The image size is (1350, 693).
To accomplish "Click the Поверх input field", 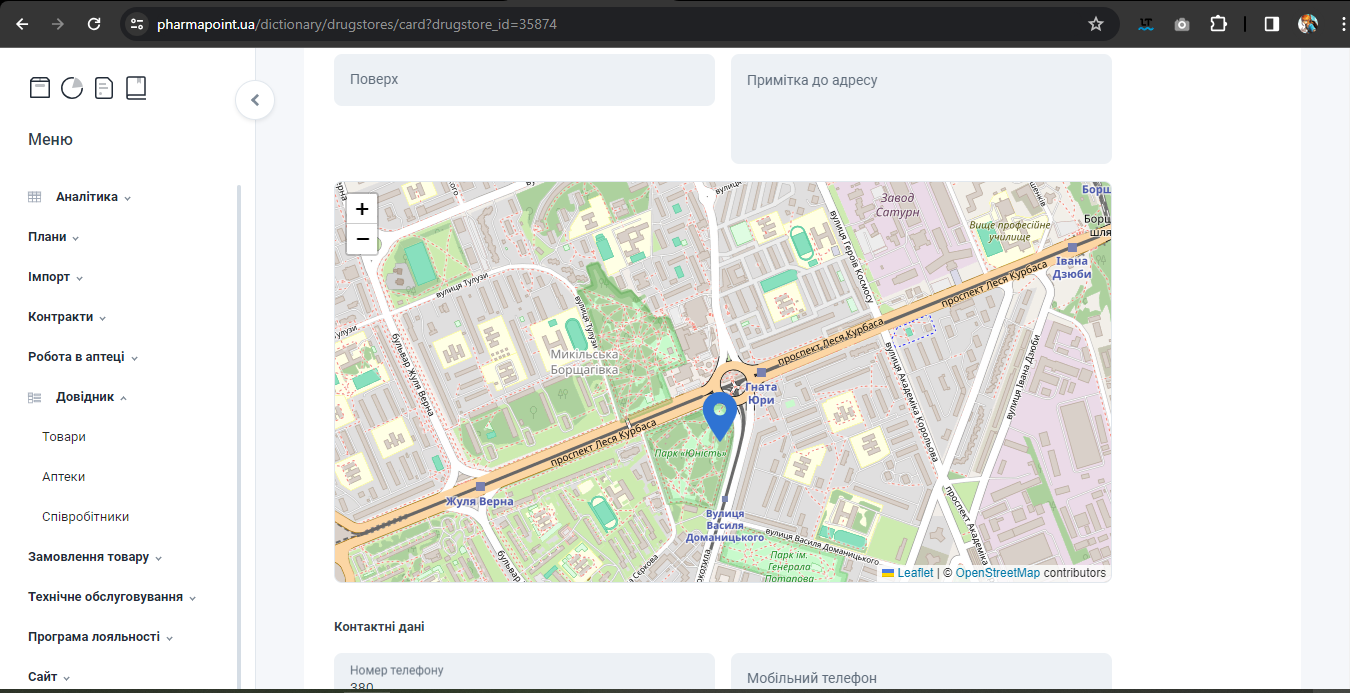I will click(x=524, y=79).
